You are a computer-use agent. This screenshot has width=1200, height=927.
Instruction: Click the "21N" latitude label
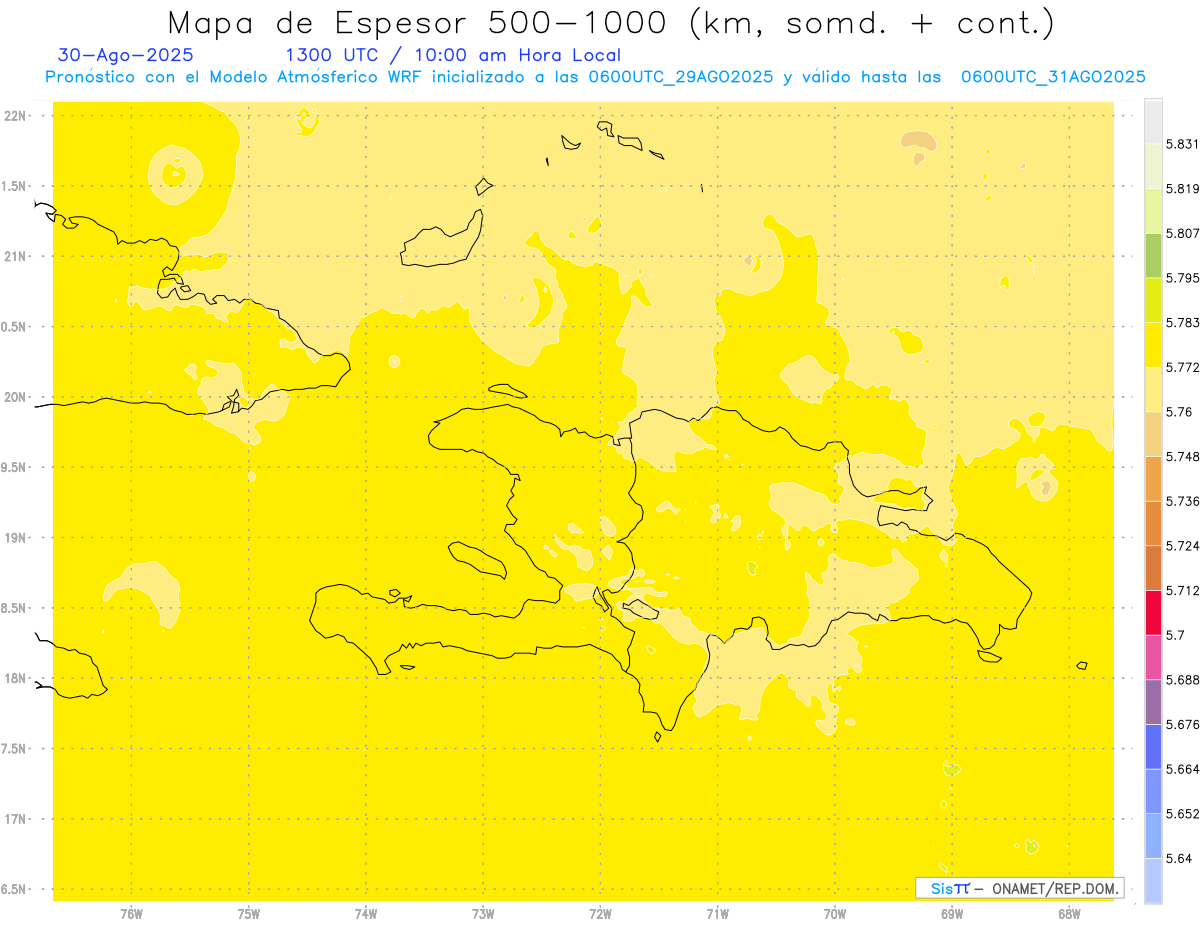(15, 256)
